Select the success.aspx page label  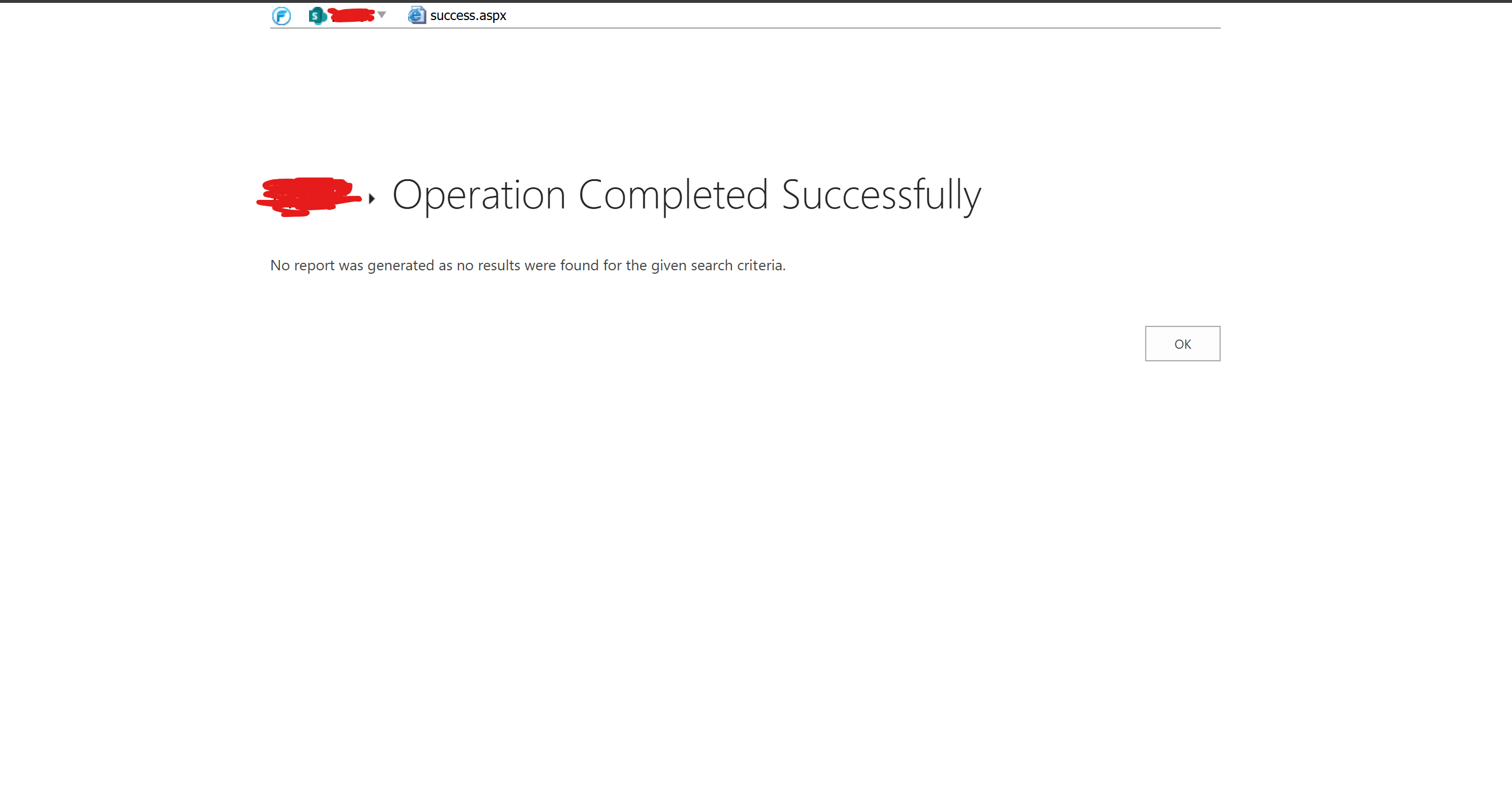(468, 15)
